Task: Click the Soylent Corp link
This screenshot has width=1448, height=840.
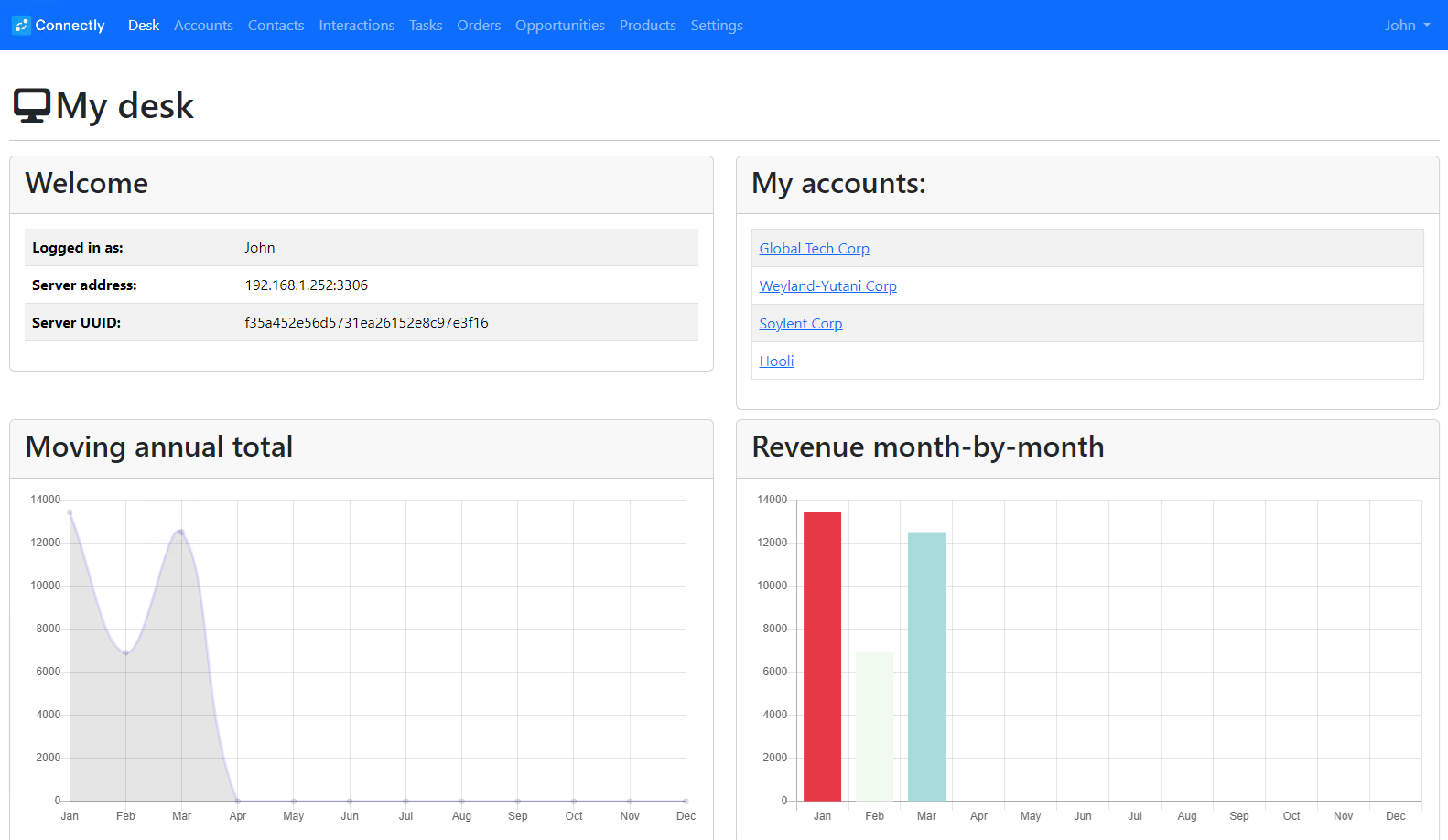Action: click(x=800, y=324)
